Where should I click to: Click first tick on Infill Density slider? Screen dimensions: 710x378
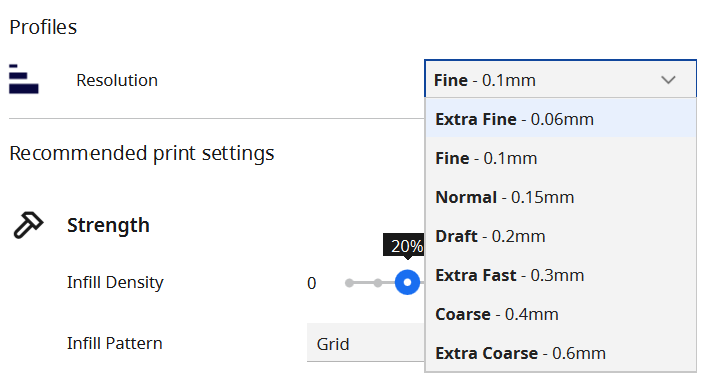[349, 283]
